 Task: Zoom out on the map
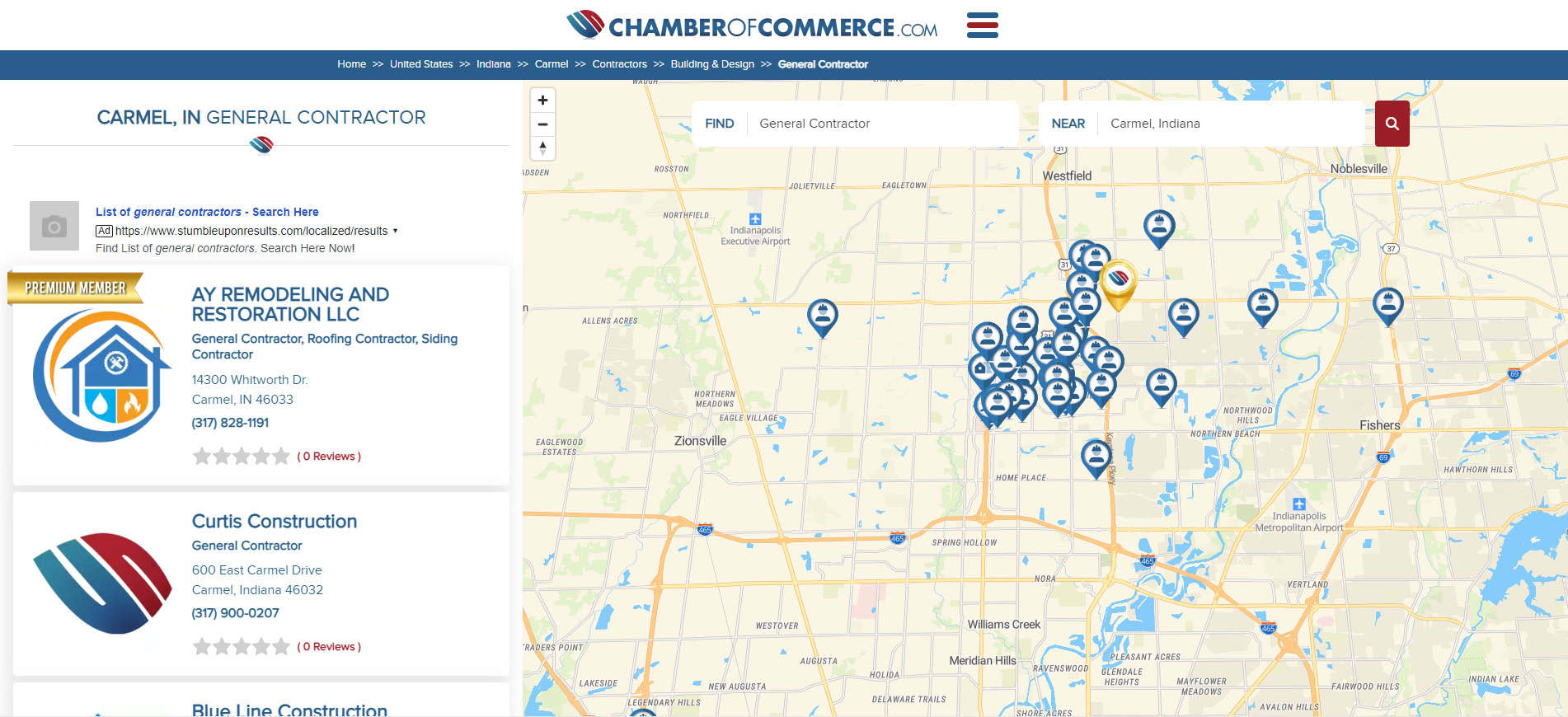coord(542,124)
